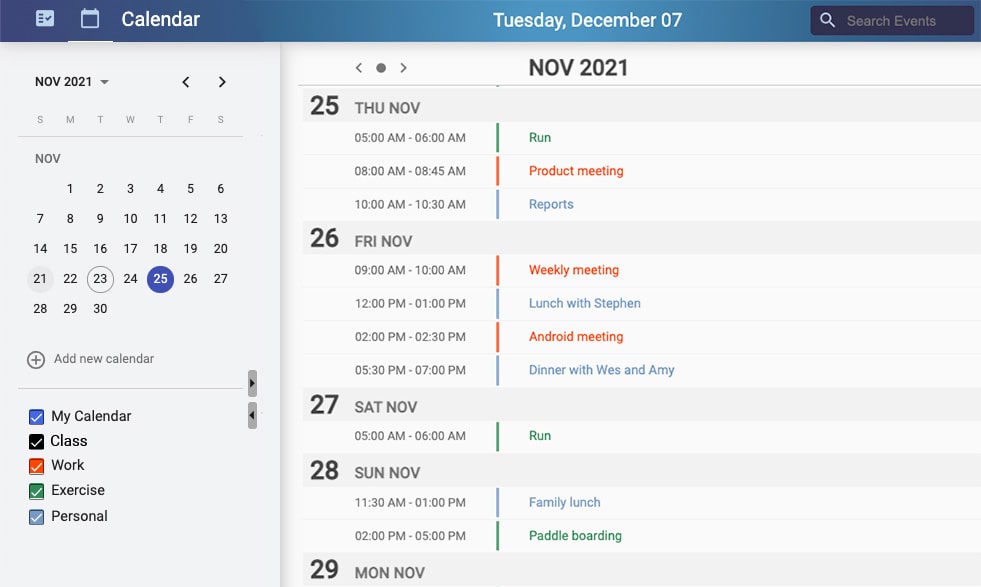Toggle the Personal calendar visibility
The image size is (981, 587).
coord(37,516)
